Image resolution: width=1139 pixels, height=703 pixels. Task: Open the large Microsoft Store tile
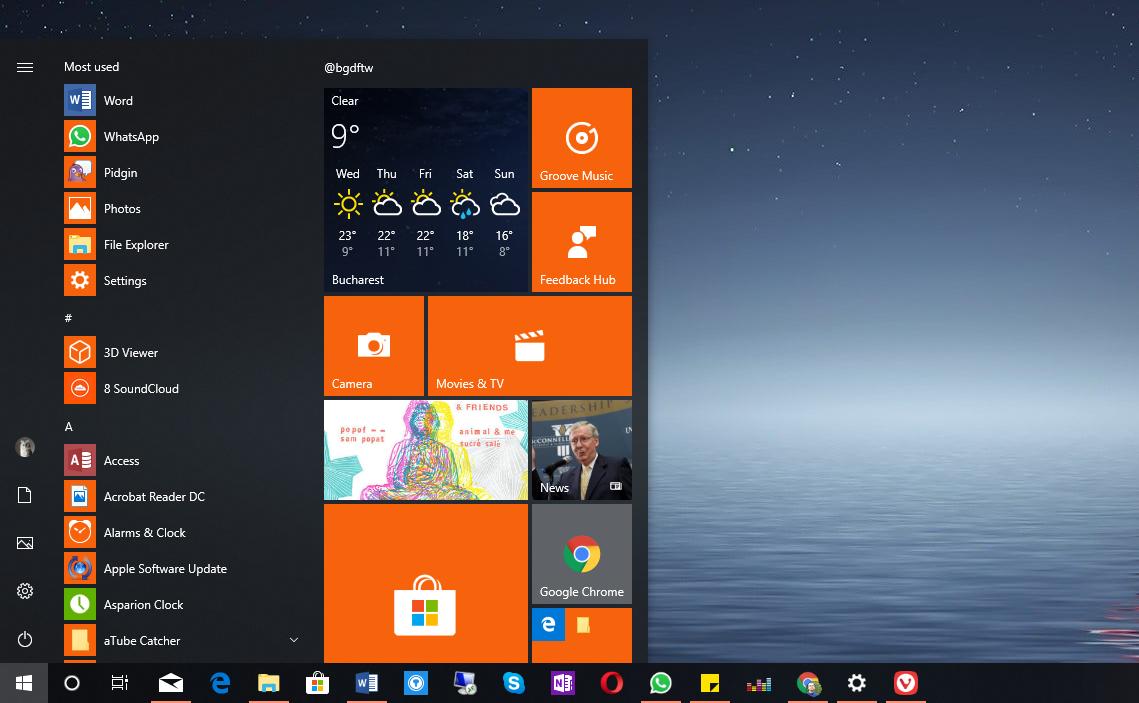pyautogui.click(x=426, y=583)
